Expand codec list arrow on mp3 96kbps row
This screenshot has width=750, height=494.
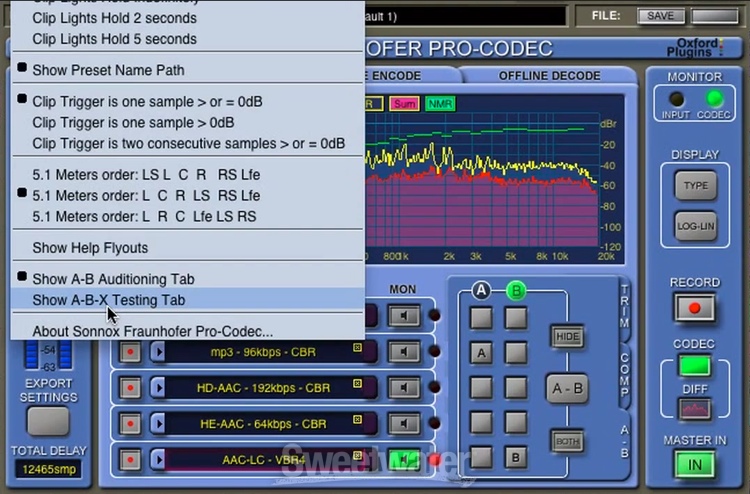[x=158, y=352]
